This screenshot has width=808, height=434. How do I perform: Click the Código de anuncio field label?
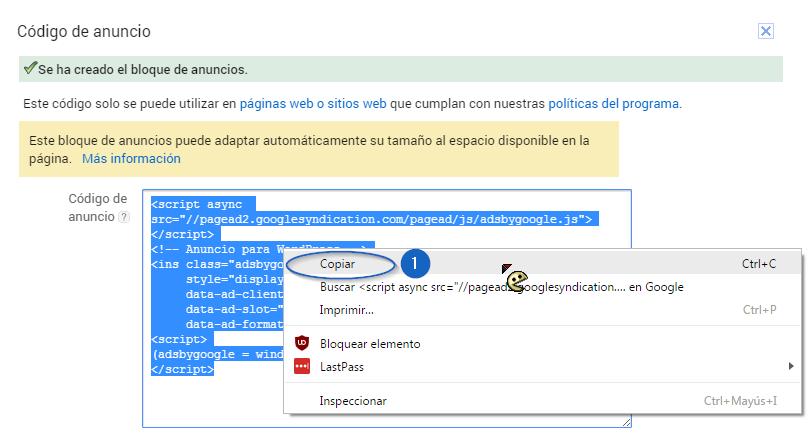click(x=97, y=208)
